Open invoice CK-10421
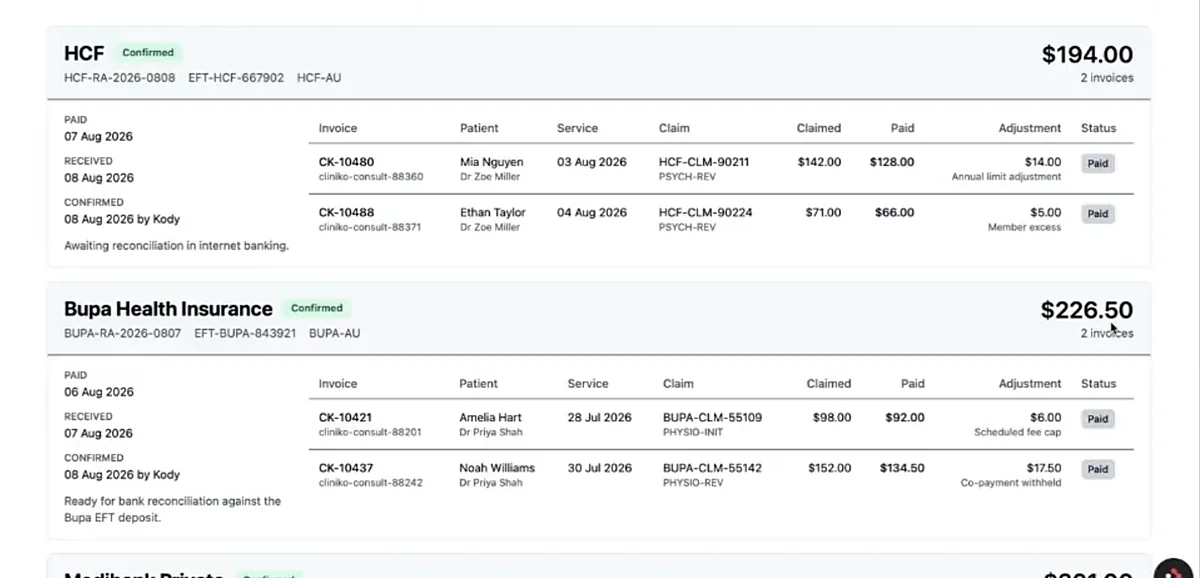This screenshot has height=578, width=1200. tap(345, 417)
